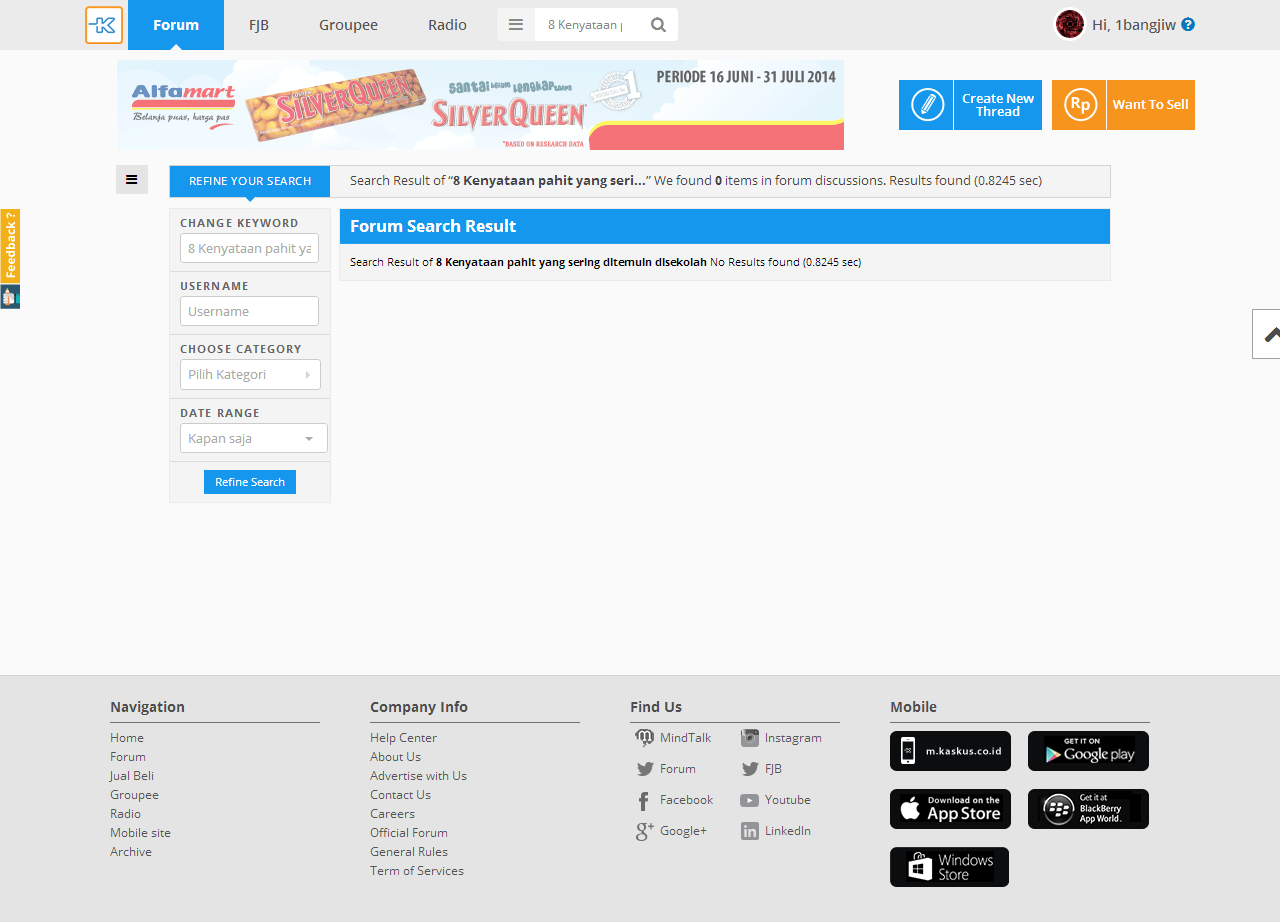Screen dimensions: 1280x922
Task: Open the Careers link
Action: [x=392, y=814]
